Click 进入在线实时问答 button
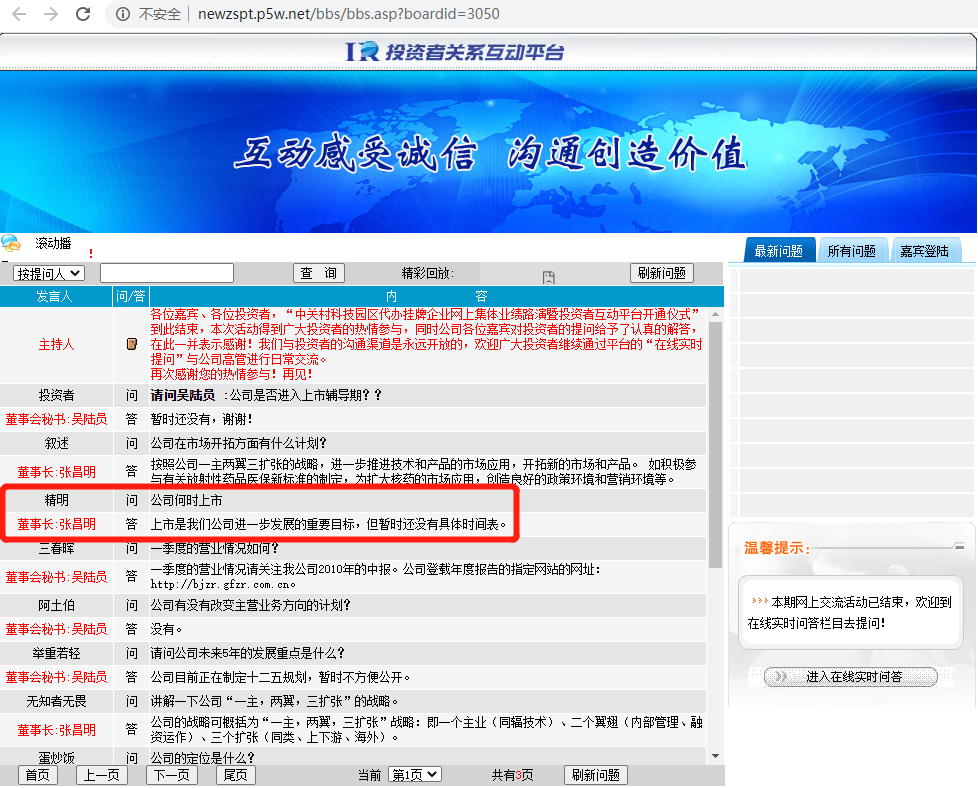978x788 pixels. click(853, 677)
